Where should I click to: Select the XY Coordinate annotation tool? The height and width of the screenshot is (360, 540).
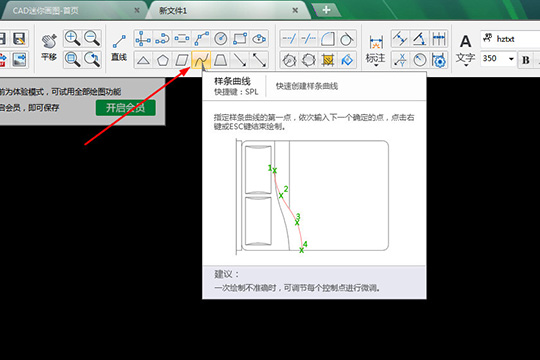click(x=400, y=60)
